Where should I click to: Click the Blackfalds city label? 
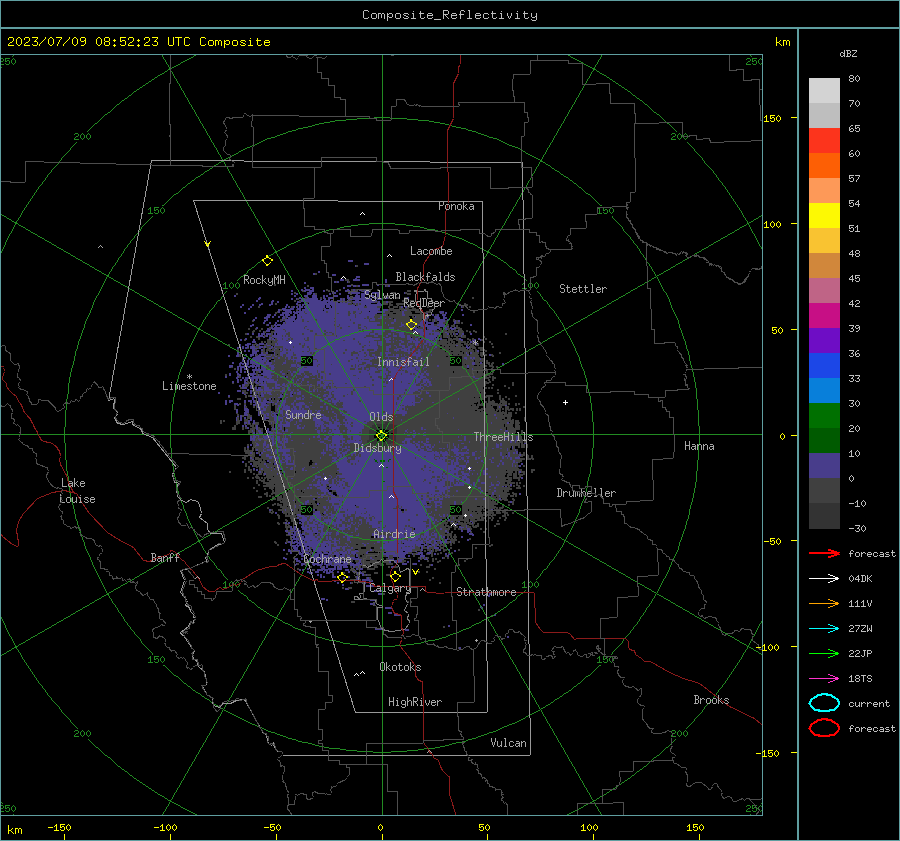(x=425, y=277)
